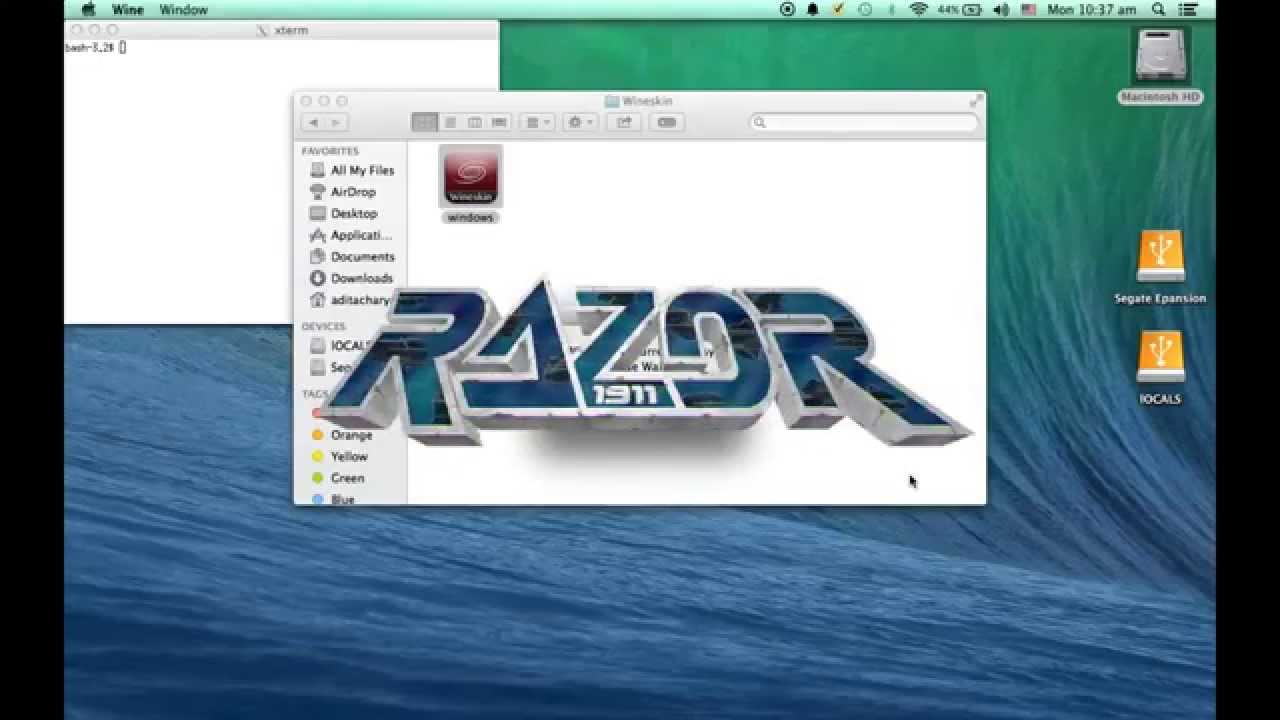Click the yellow checkmark menu bar icon
This screenshot has width=1280, height=720.
[839, 9]
